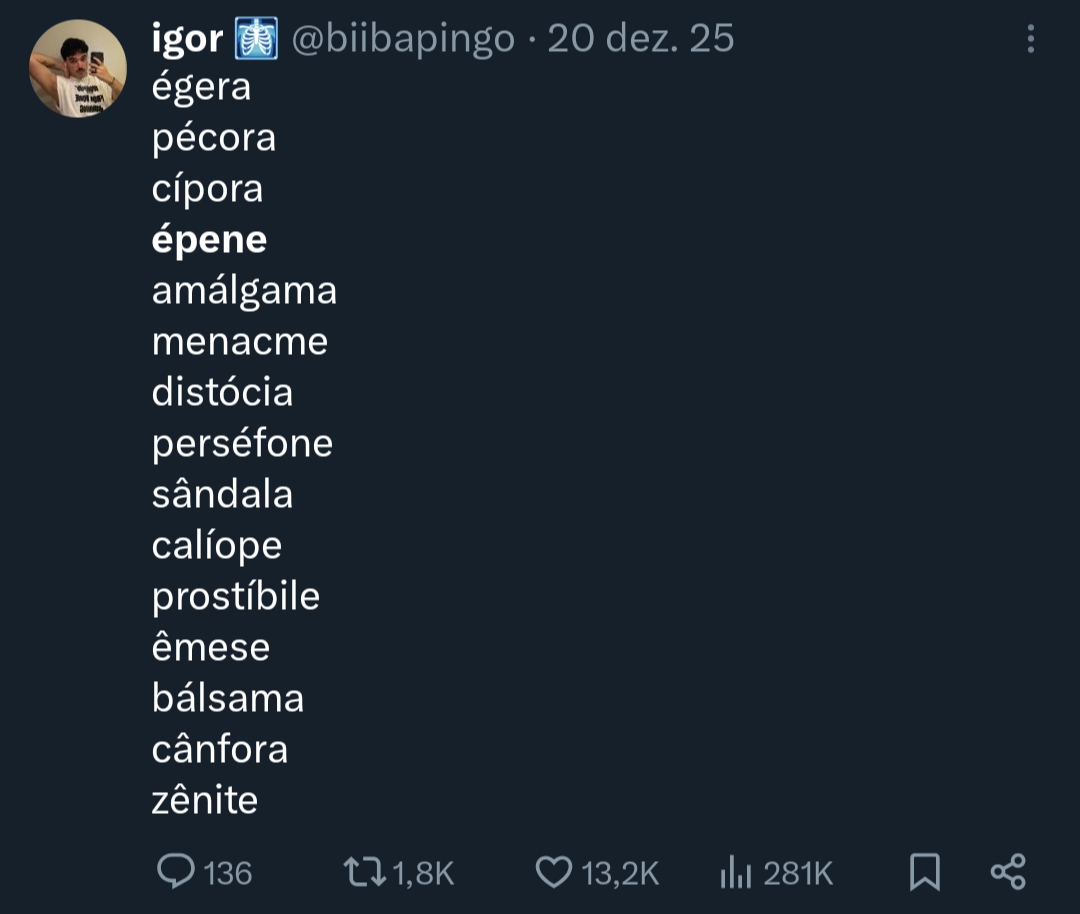
Task: Click the 13,2K likes count
Action: pyautogui.click(x=620, y=873)
